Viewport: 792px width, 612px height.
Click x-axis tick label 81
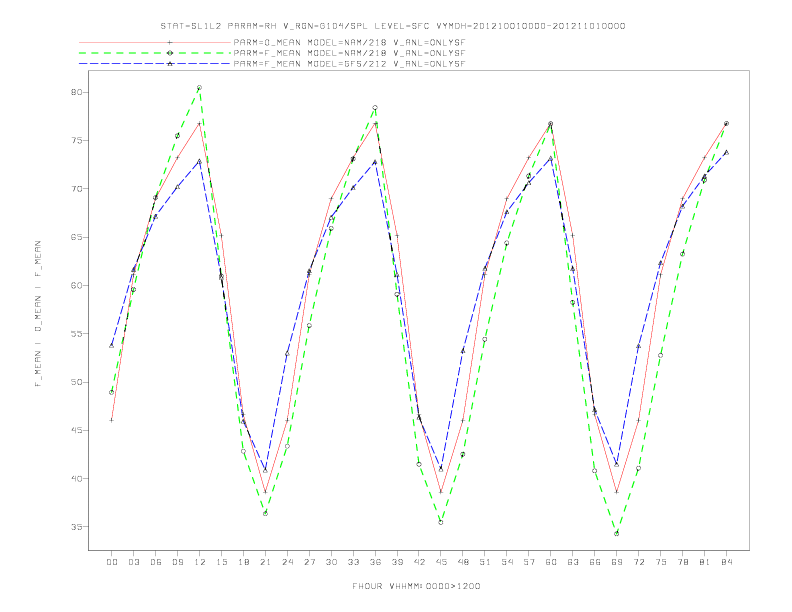click(x=705, y=562)
